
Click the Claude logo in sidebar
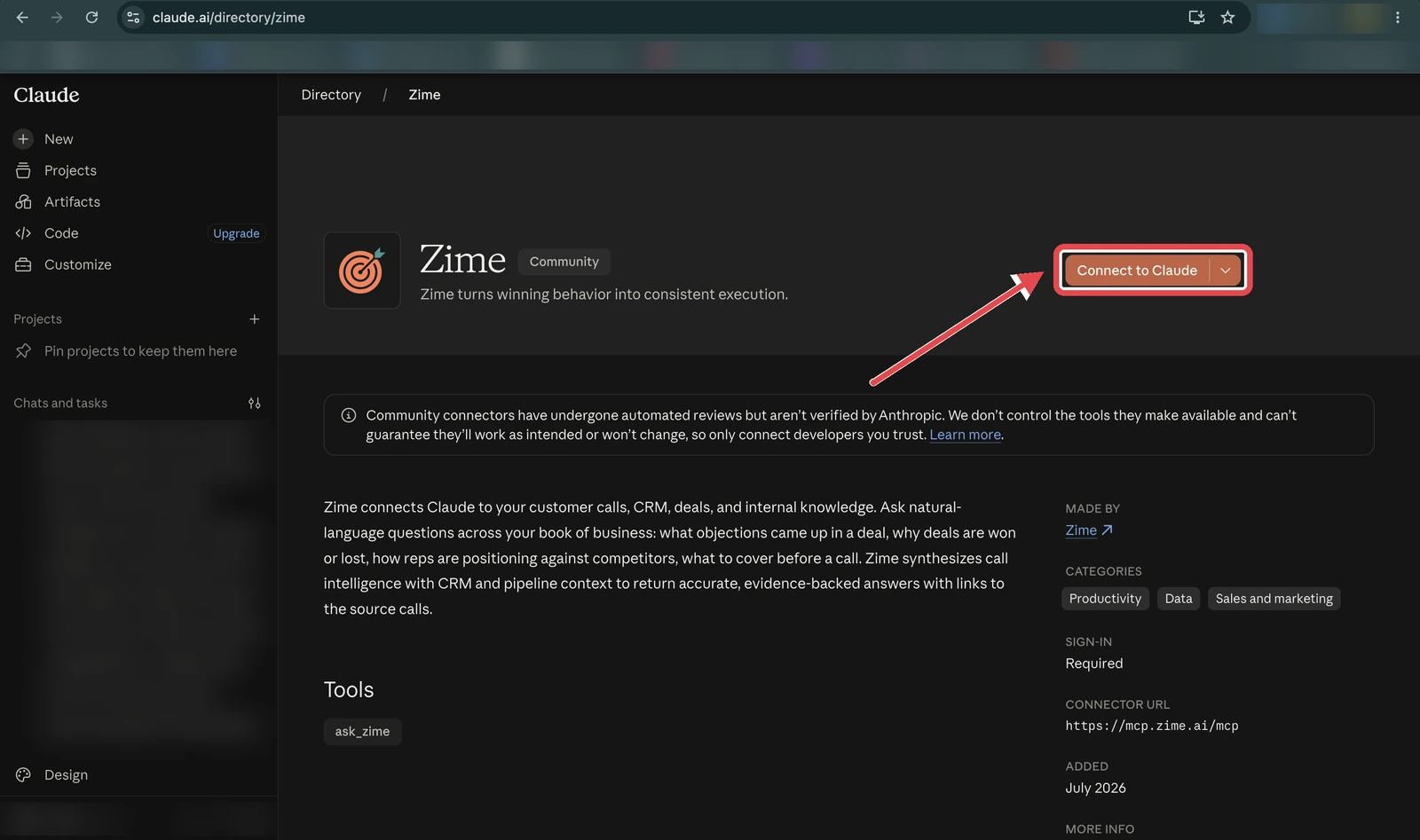(x=47, y=95)
